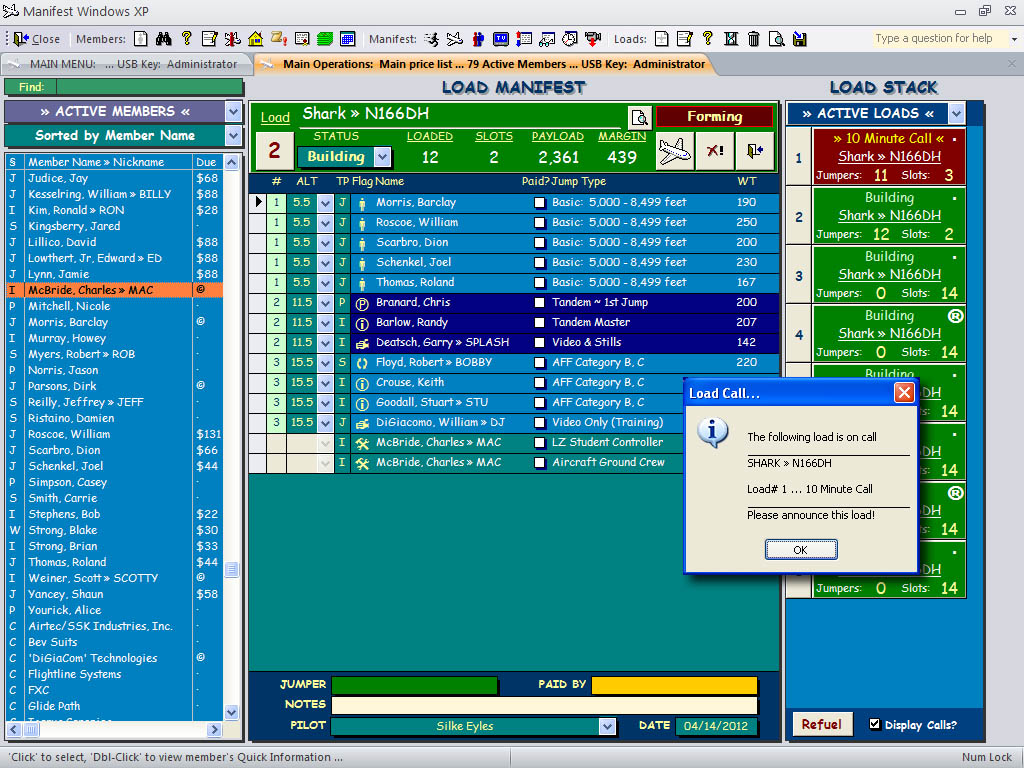Viewport: 1024px width, 768px height.
Task: Click Close in the toolbar
Action: pos(37,39)
